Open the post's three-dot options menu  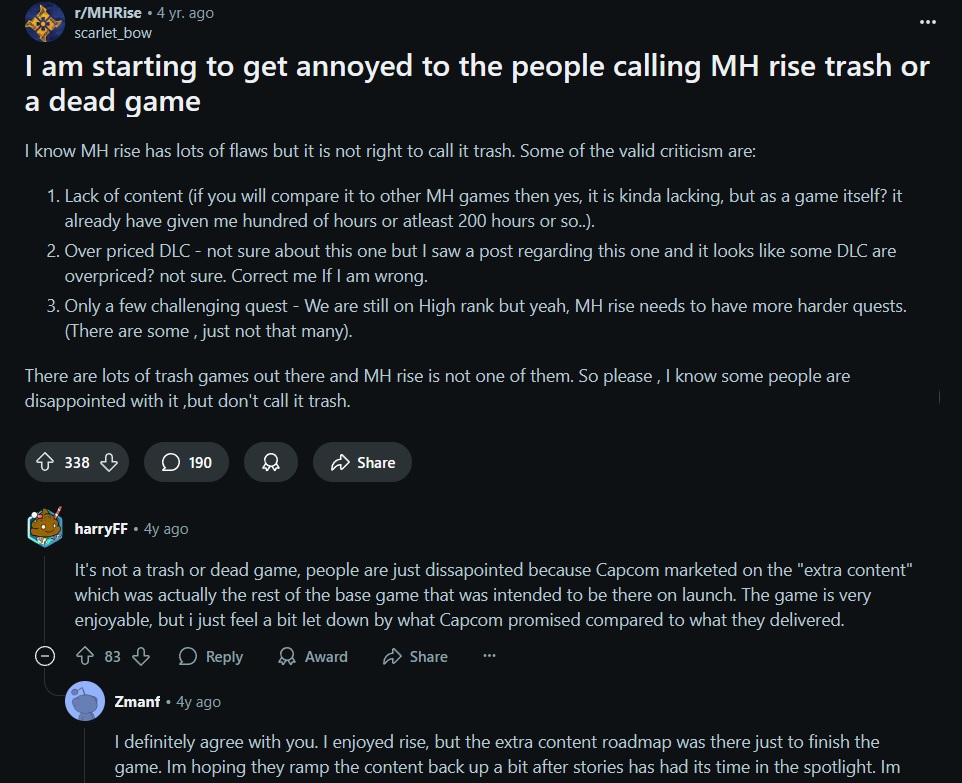(928, 22)
